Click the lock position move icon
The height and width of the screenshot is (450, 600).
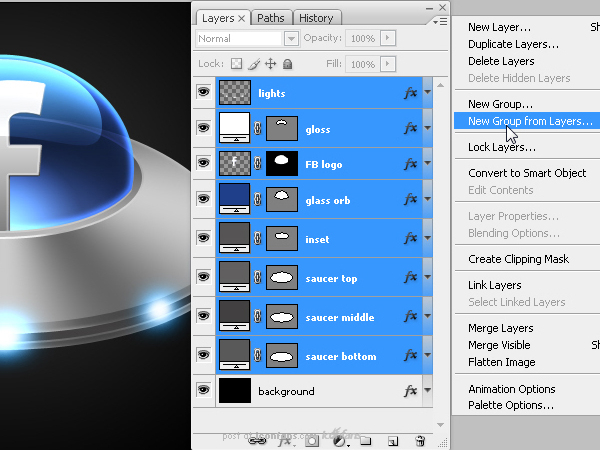(x=271, y=64)
